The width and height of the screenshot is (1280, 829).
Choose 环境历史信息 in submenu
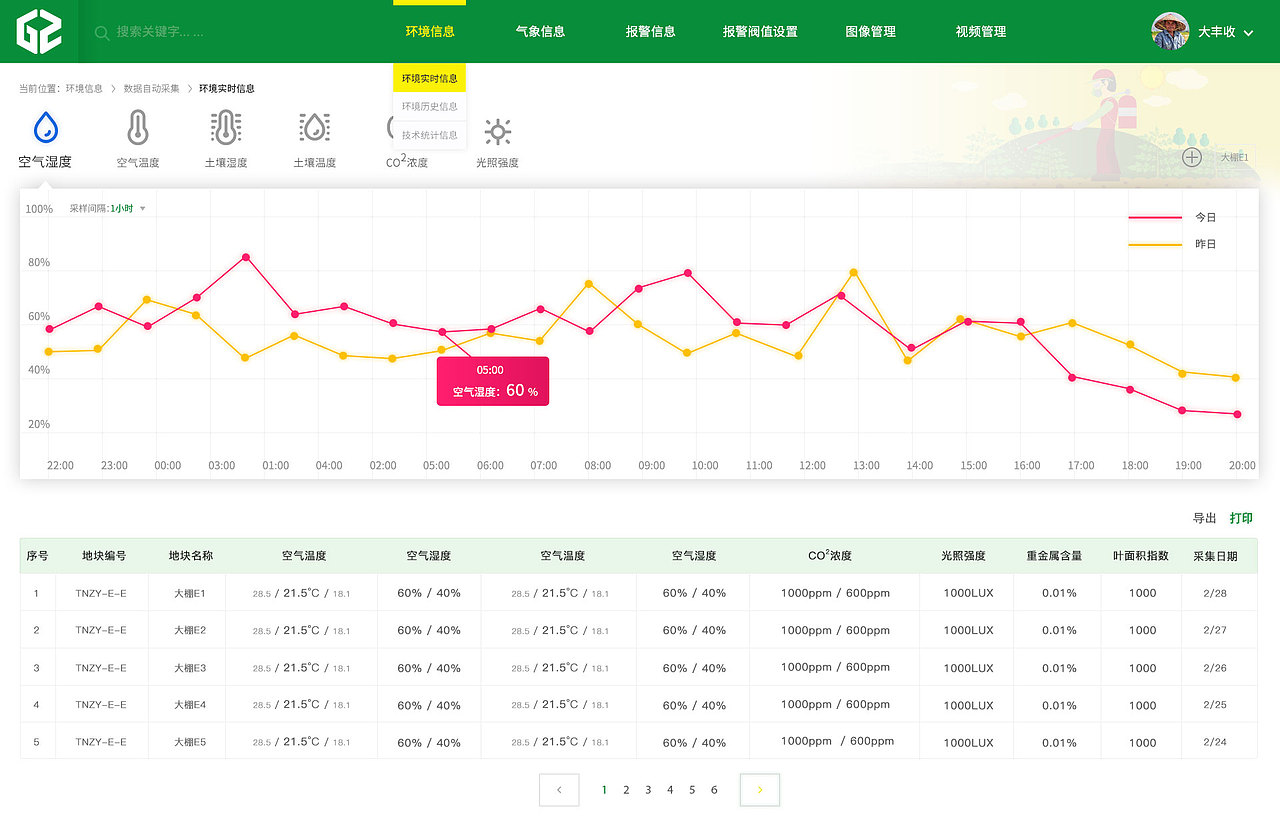click(430, 106)
